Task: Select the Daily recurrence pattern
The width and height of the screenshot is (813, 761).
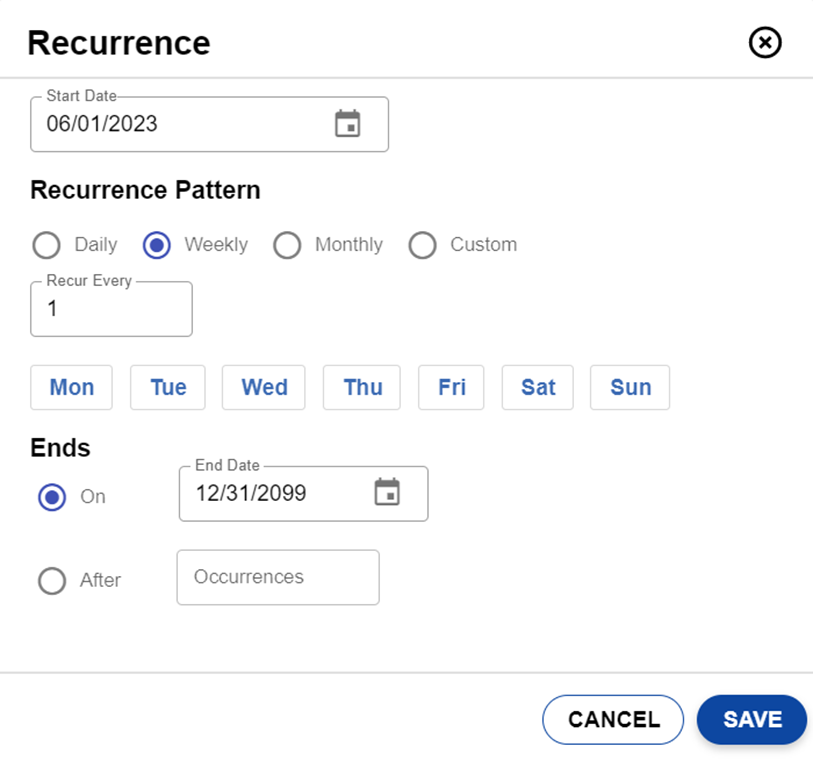Action: (47, 245)
